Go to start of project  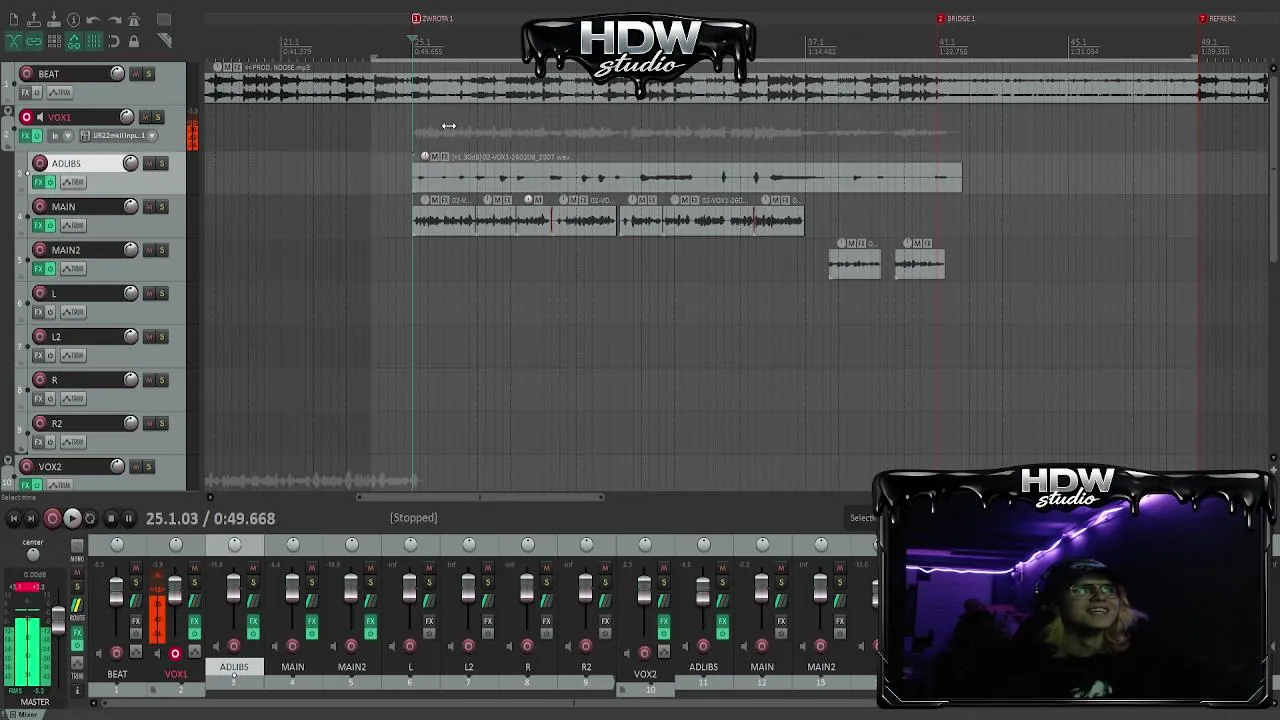pyautogui.click(x=13, y=518)
